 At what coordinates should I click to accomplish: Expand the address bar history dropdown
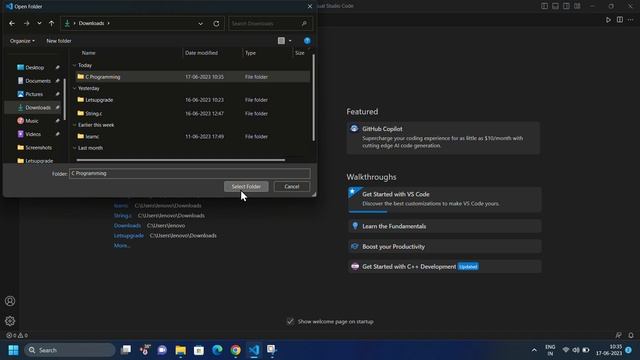tap(200, 24)
